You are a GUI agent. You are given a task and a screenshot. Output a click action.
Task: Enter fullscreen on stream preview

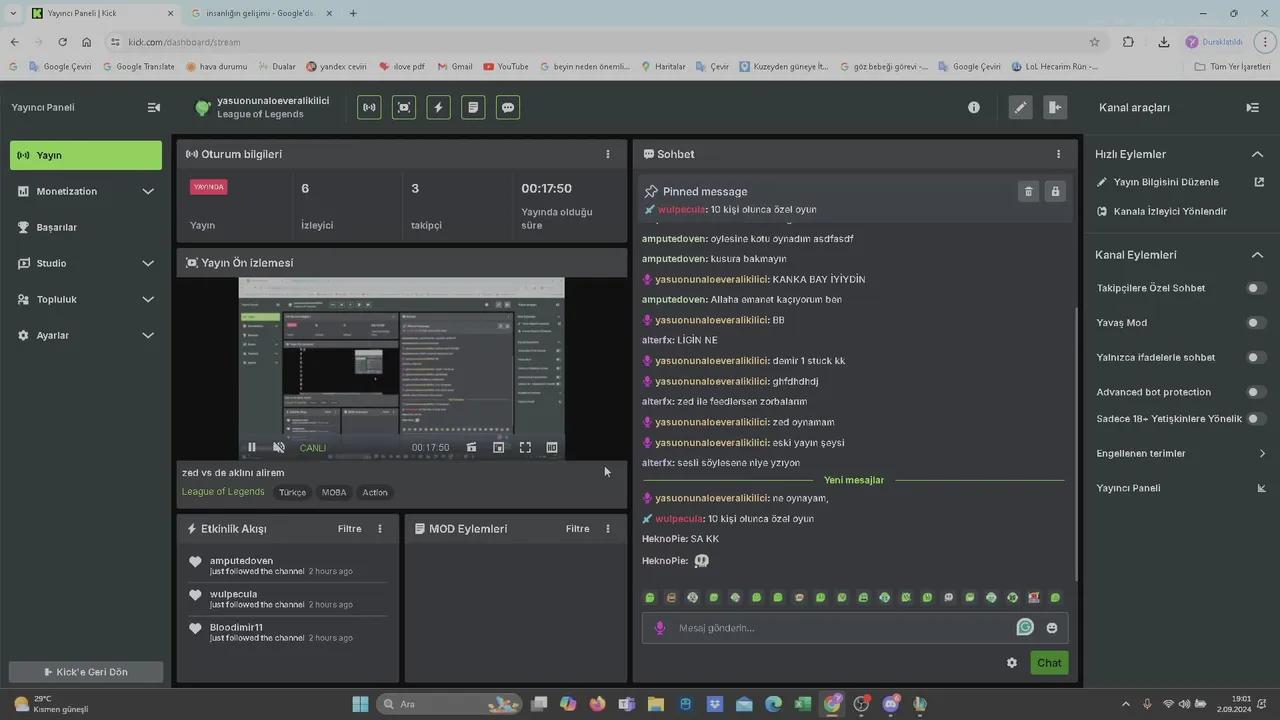[525, 448]
